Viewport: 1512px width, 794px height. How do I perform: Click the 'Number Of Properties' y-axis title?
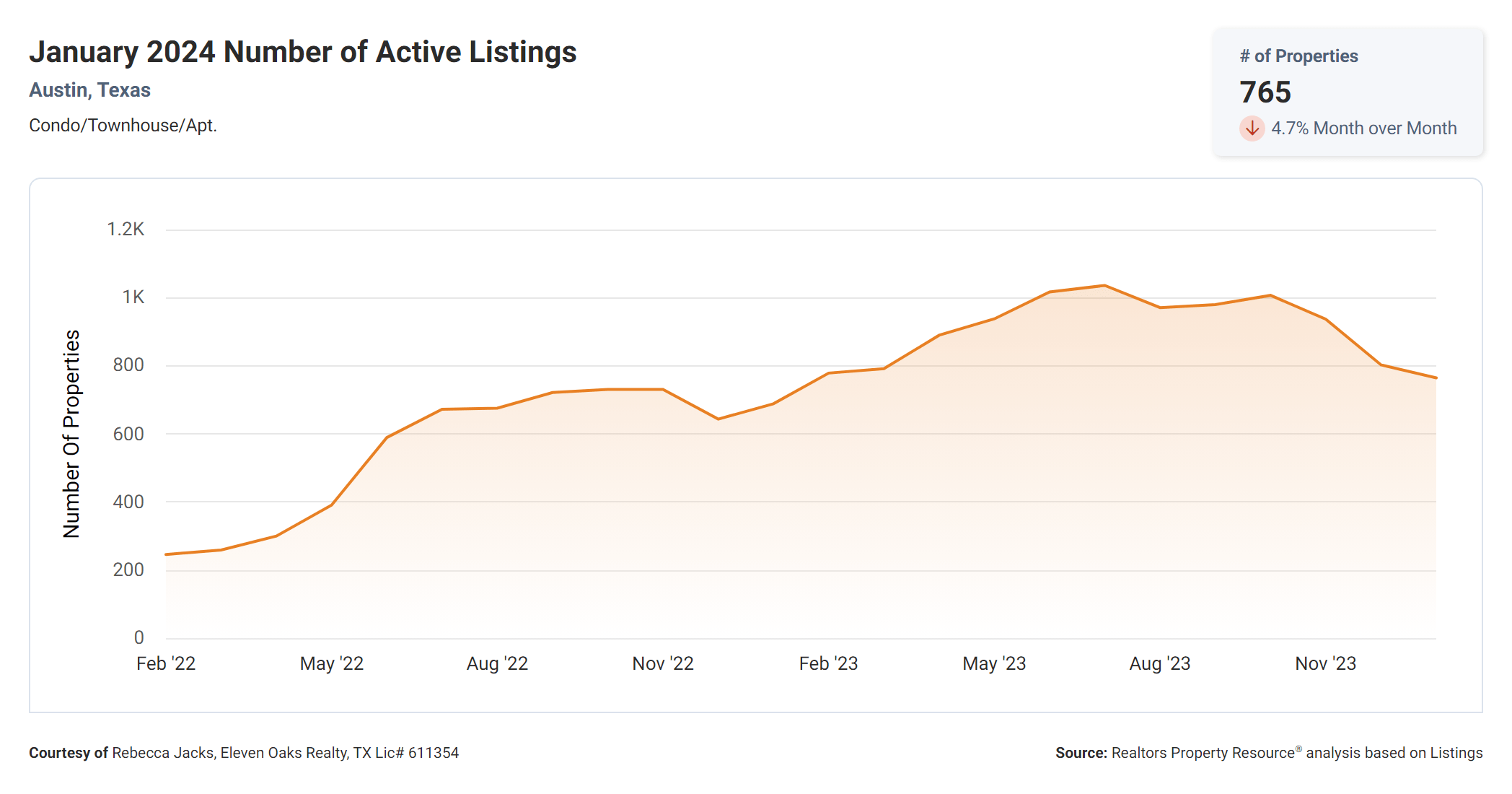pos(71,434)
